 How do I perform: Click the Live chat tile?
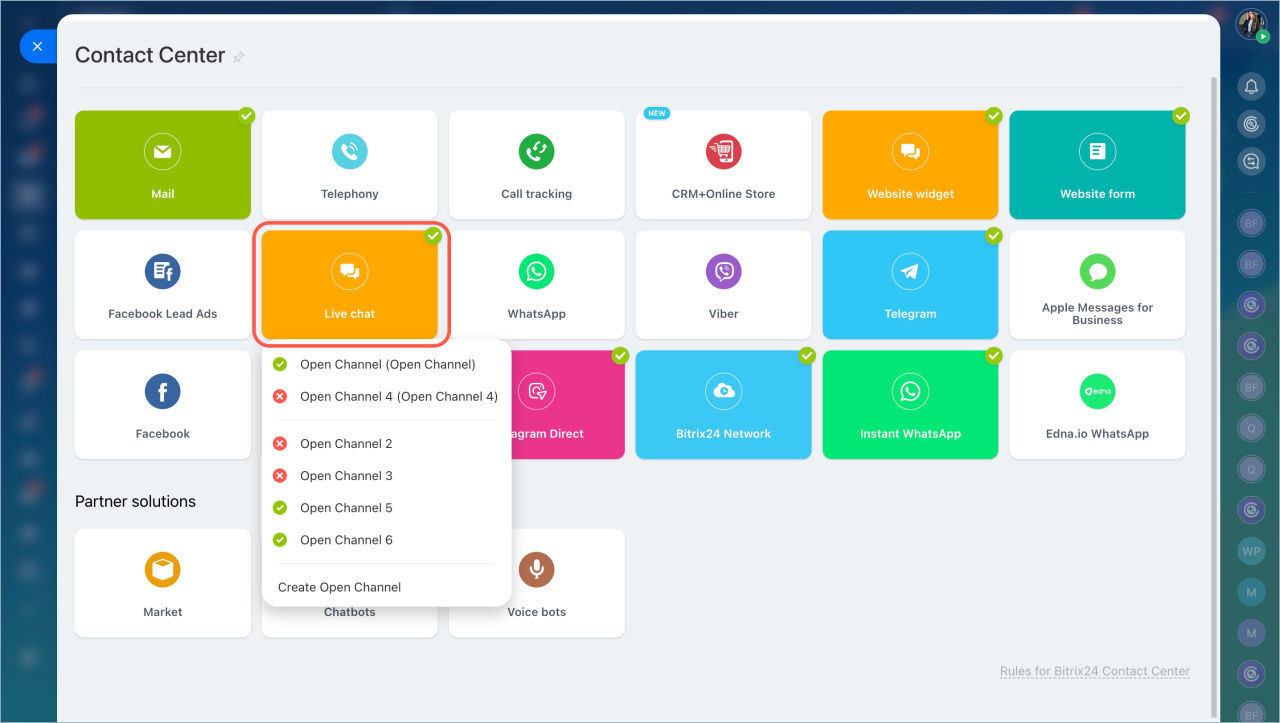(349, 285)
